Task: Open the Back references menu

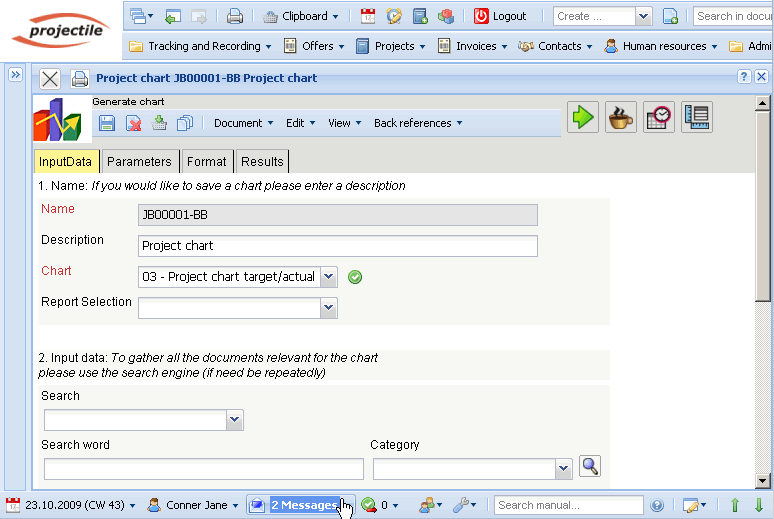Action: 418,123
